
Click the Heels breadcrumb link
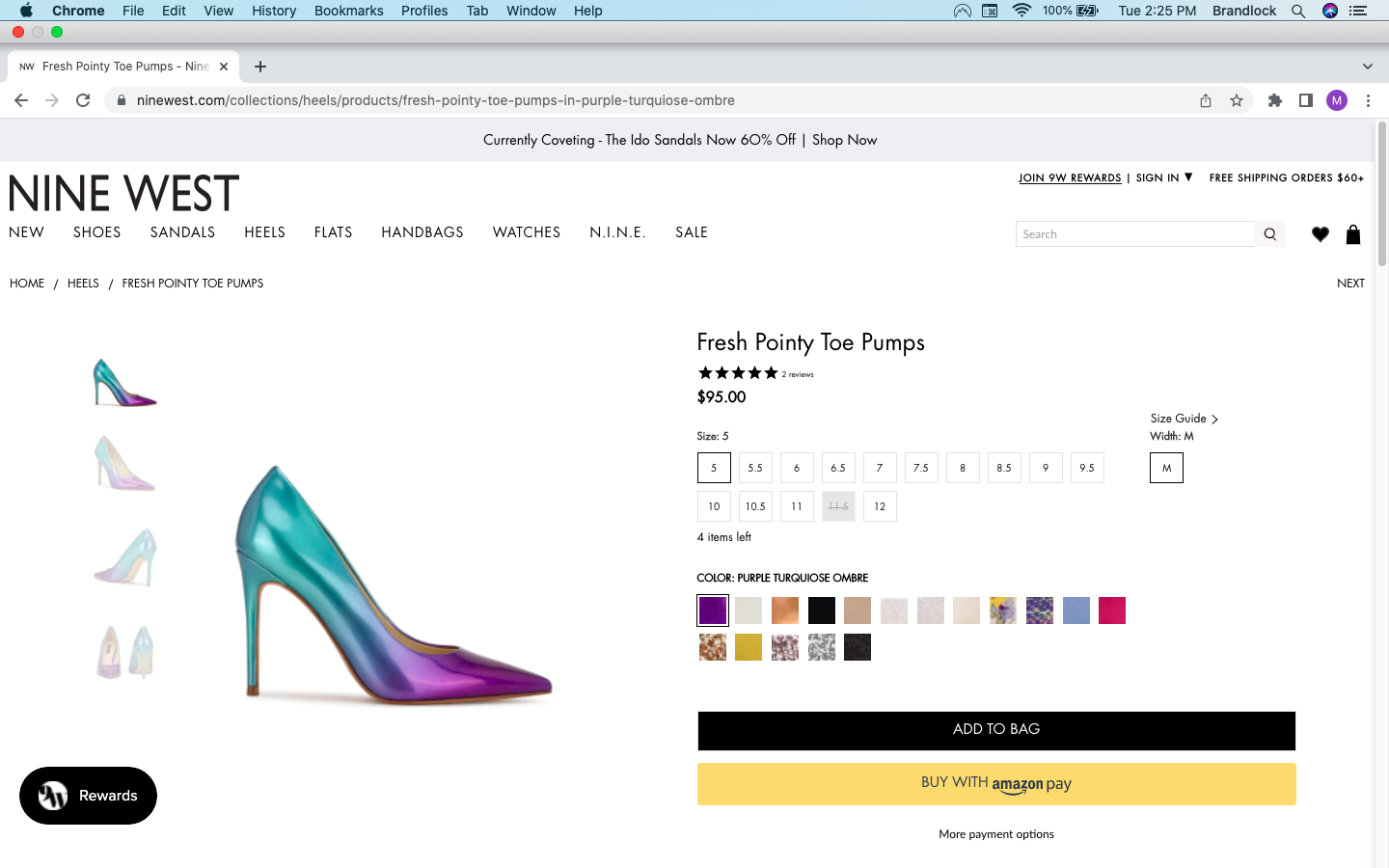click(x=83, y=284)
